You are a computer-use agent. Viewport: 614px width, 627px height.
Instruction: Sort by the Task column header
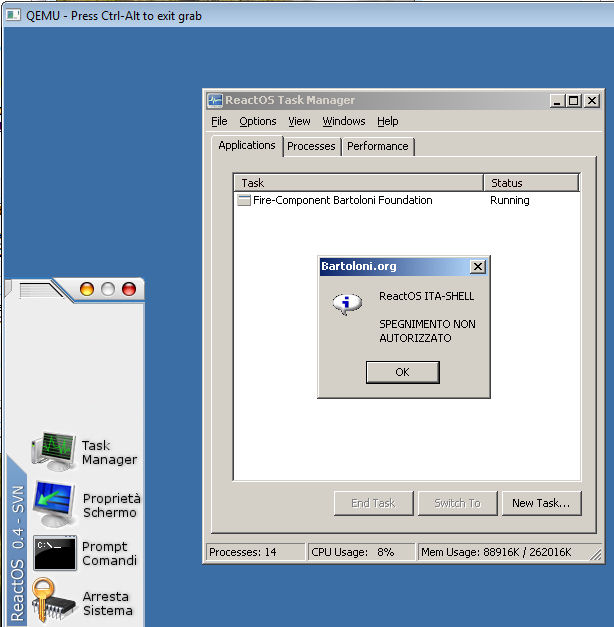tap(358, 183)
